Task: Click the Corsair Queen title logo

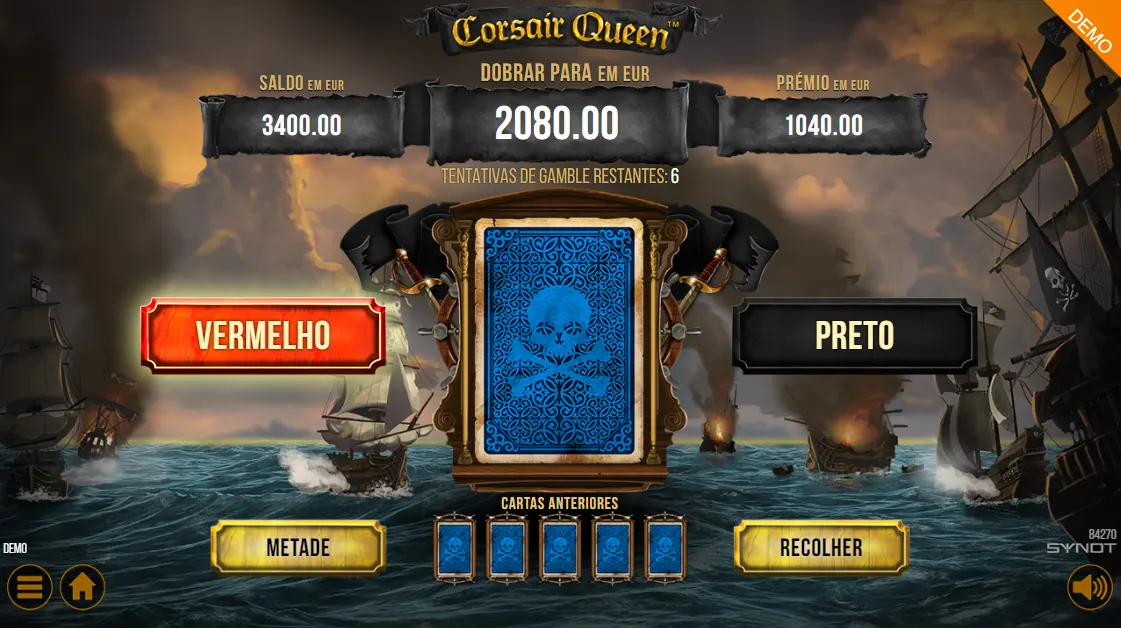Action: click(560, 30)
